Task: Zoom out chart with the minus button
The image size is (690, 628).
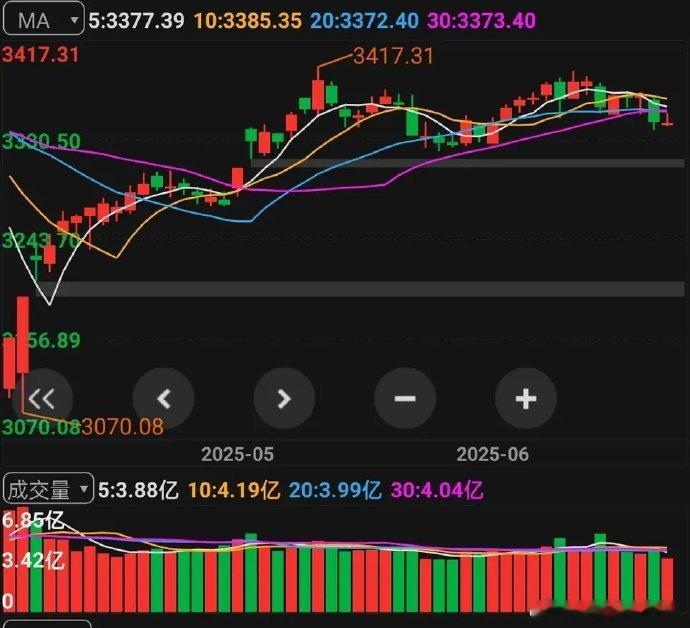Action: pyautogui.click(x=405, y=399)
